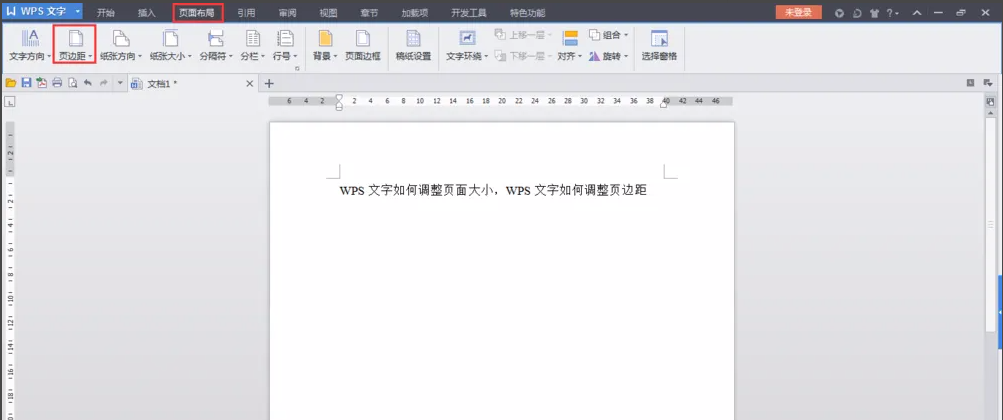Open the Text Wrapping (文字环绕) options
Screen dimensions: 1003x420
(x=467, y=45)
